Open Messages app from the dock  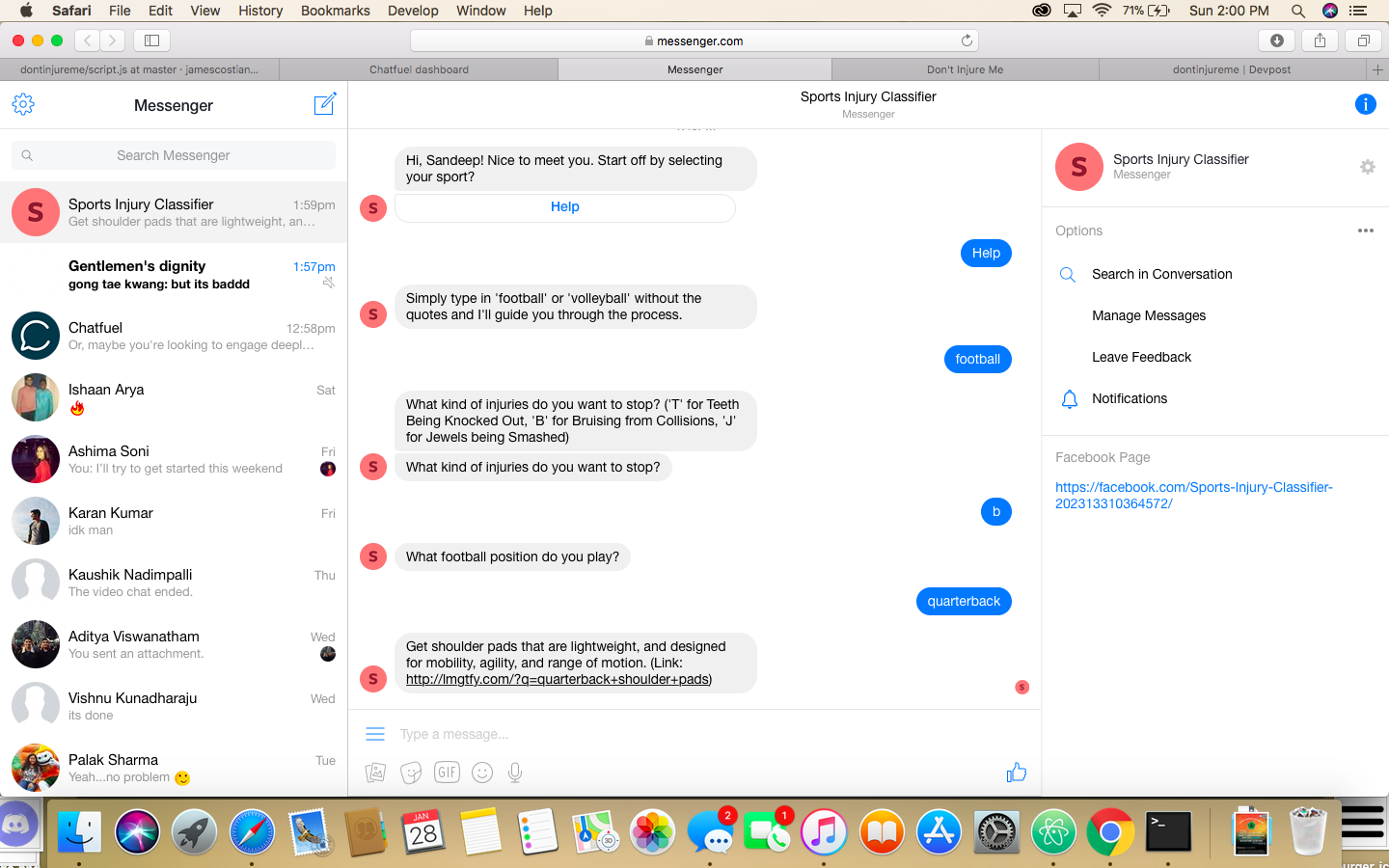(712, 831)
